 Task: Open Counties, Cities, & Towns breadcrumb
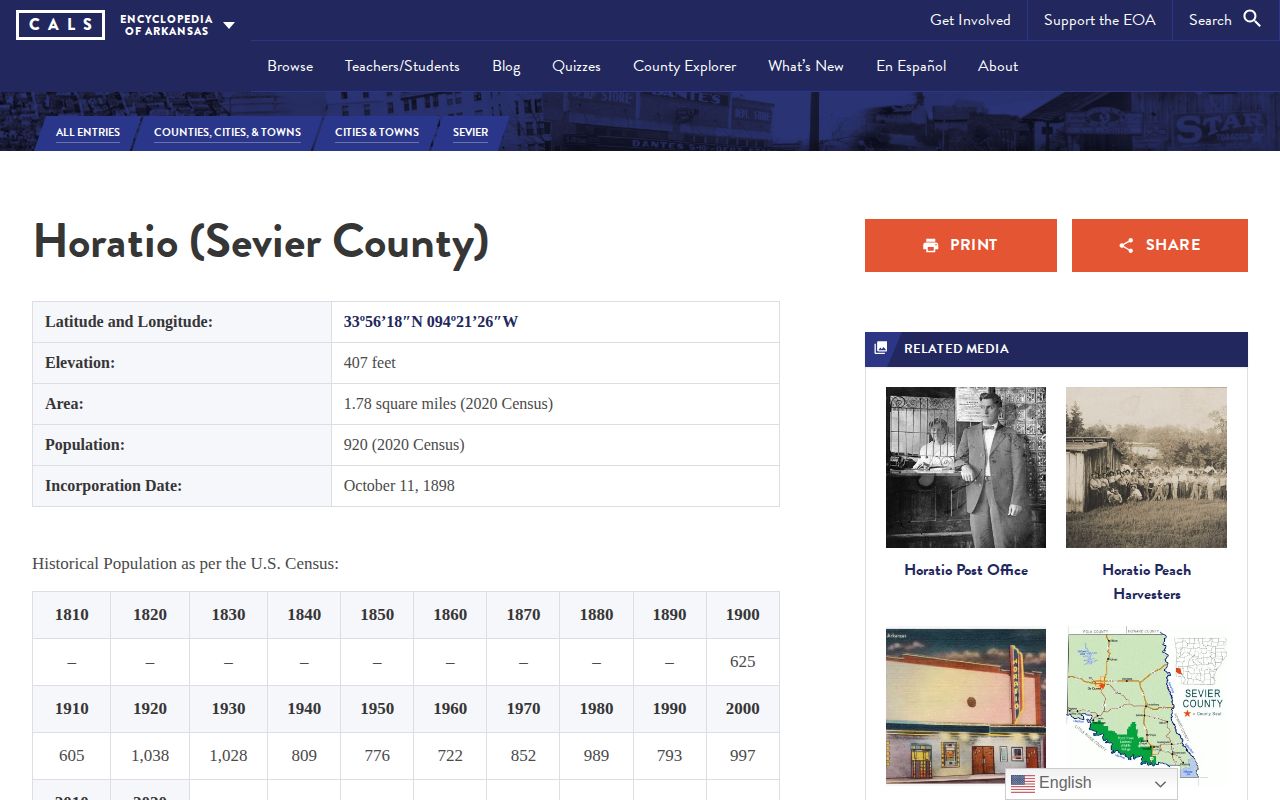[227, 132]
